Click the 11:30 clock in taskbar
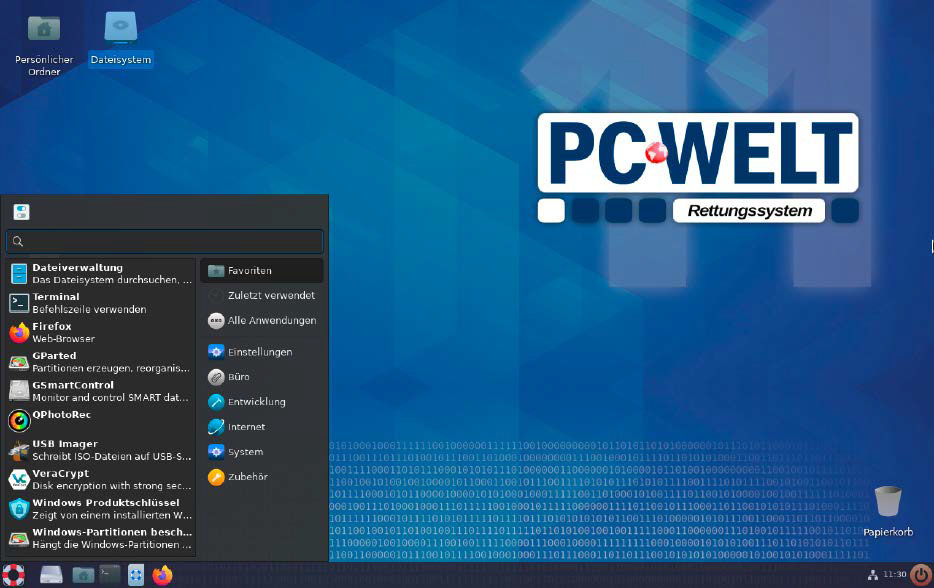This screenshot has height=588, width=934. tap(894, 574)
